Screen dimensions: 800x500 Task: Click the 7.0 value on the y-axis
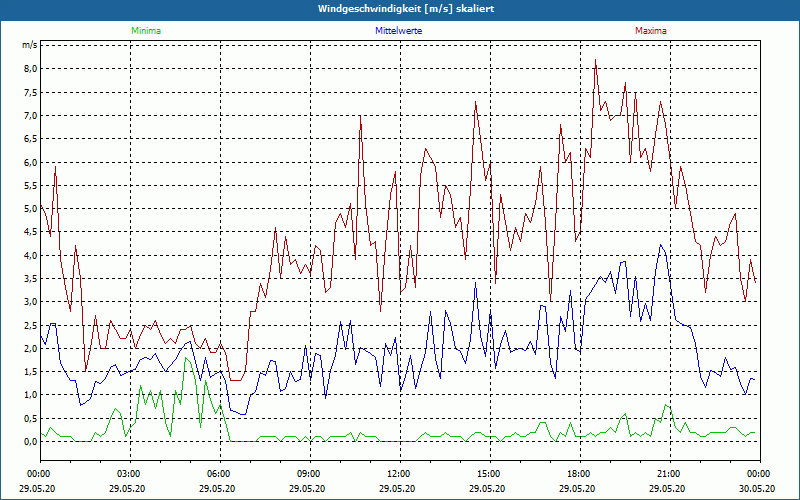tap(30, 116)
